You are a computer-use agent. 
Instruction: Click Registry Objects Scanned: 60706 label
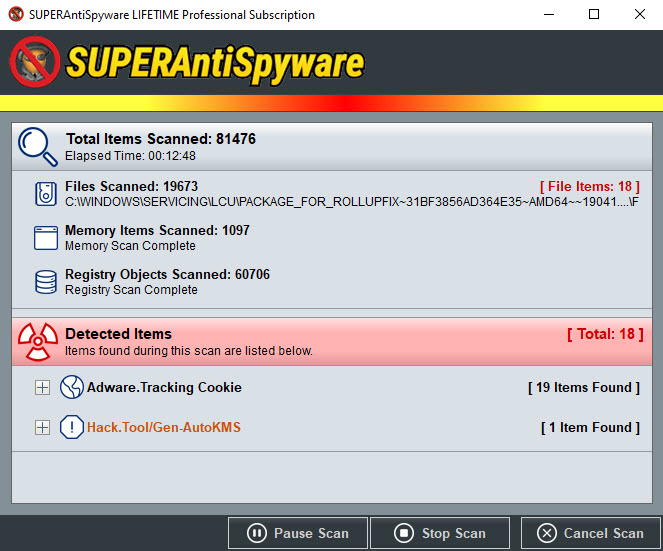(167, 274)
